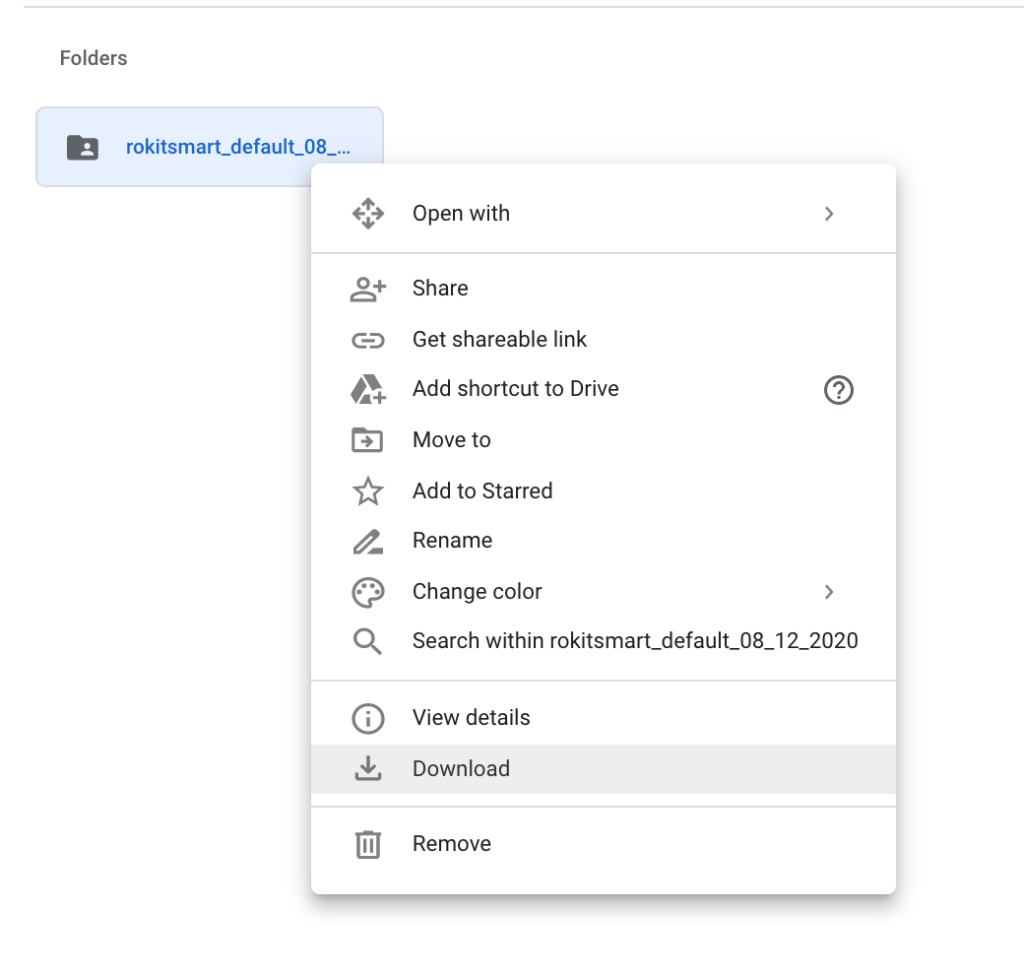The height and width of the screenshot is (979, 1024).
Task: Click the Remove trash can icon
Action: point(368,844)
